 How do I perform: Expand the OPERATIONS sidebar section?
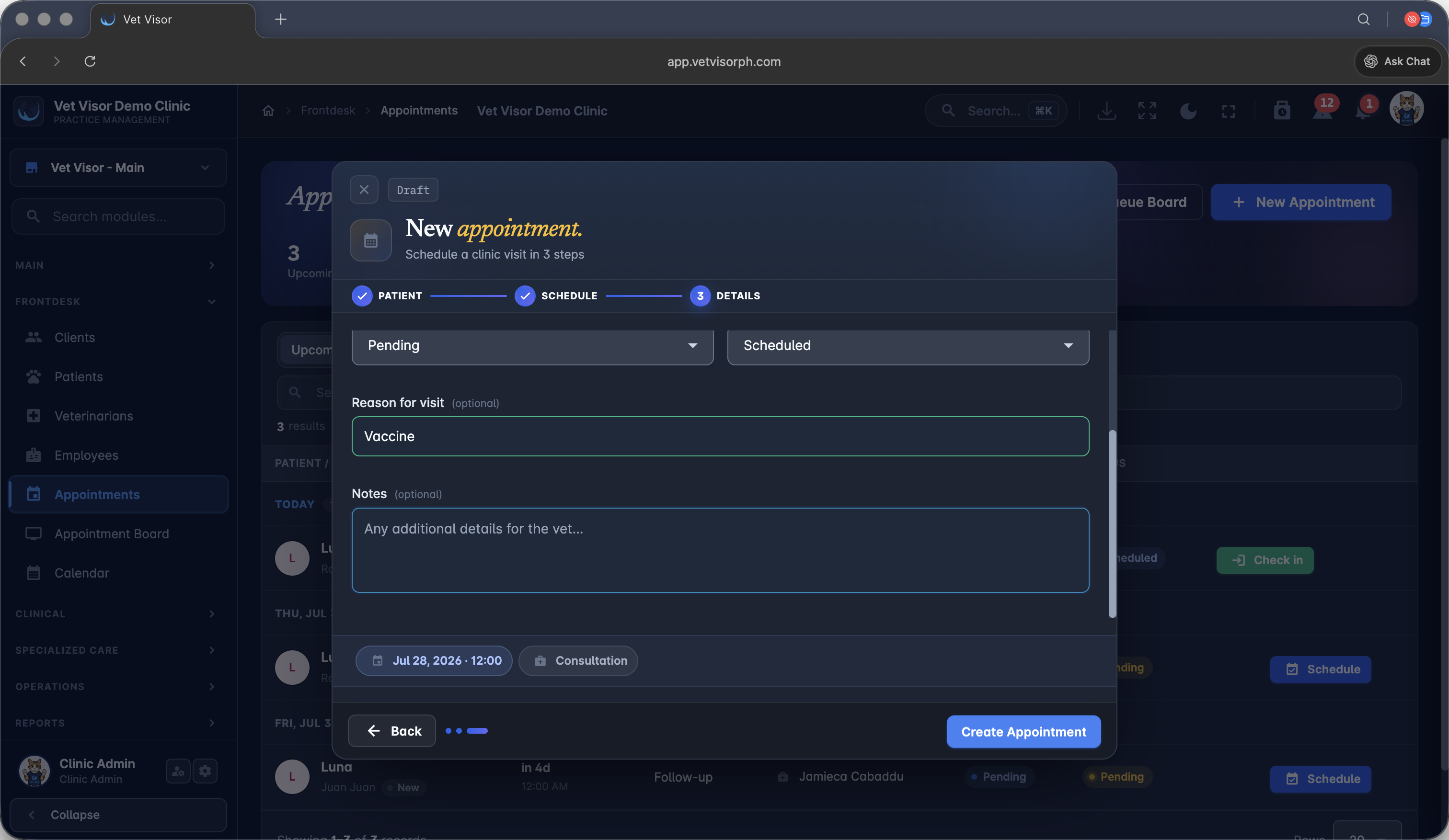click(115, 687)
